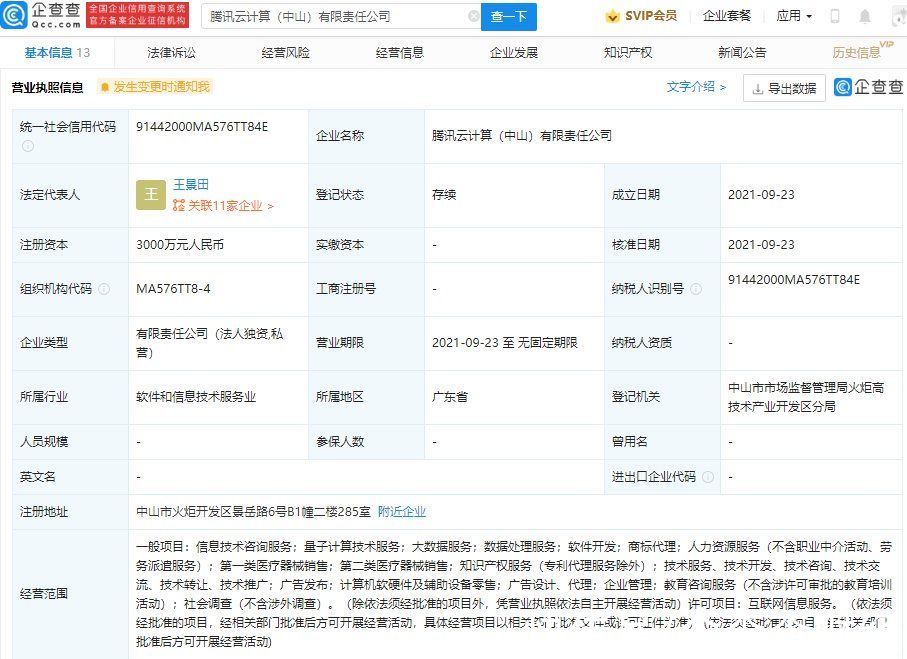Click the 查一下 search button
The image size is (907, 659).
click(x=508, y=17)
